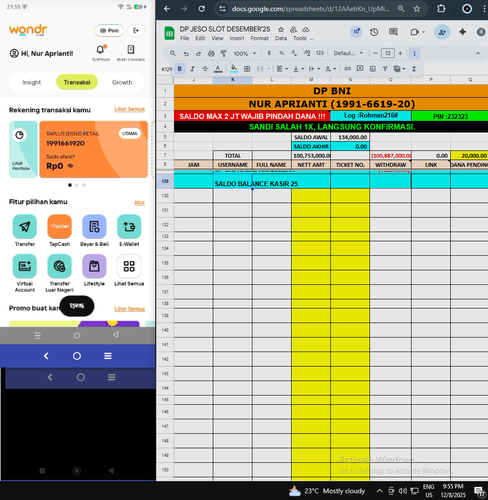Star the DP JESO SLOT document
This screenshot has width=488, height=500.
pos(281,30)
